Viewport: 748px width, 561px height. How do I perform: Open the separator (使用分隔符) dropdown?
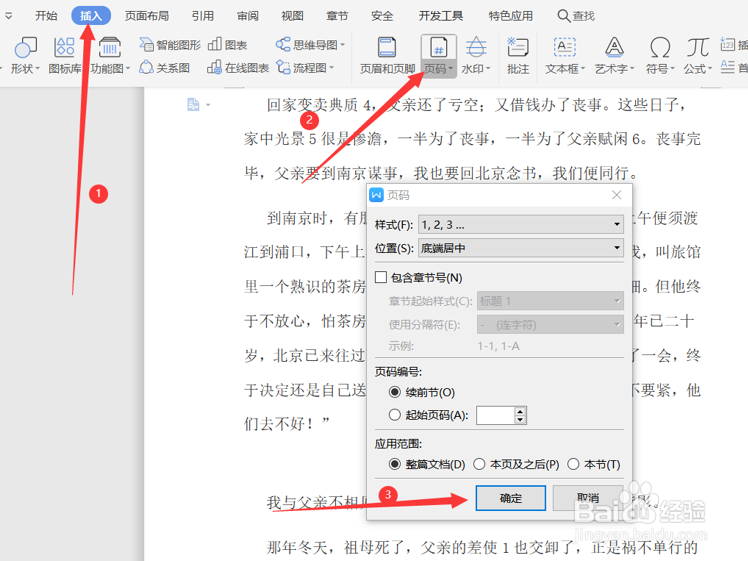(550, 324)
